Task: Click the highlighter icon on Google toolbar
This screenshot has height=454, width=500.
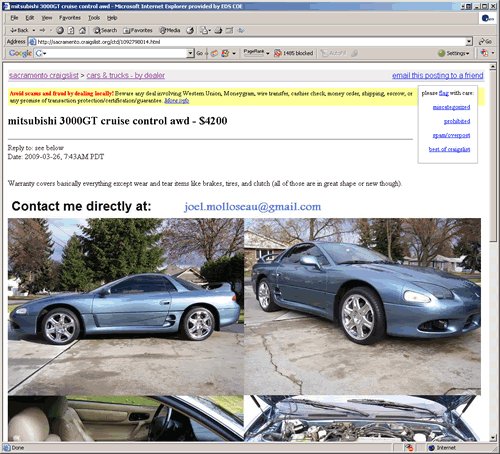Action: pos(355,53)
